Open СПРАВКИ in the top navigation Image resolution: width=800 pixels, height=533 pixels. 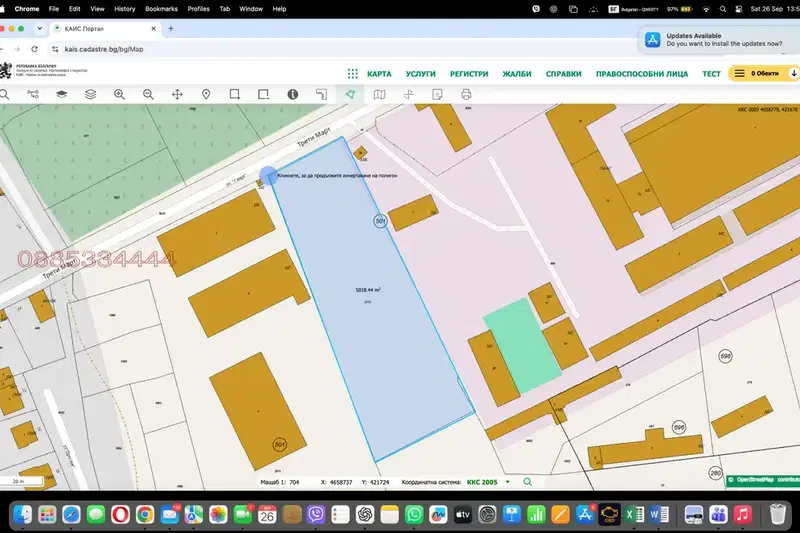pos(563,74)
